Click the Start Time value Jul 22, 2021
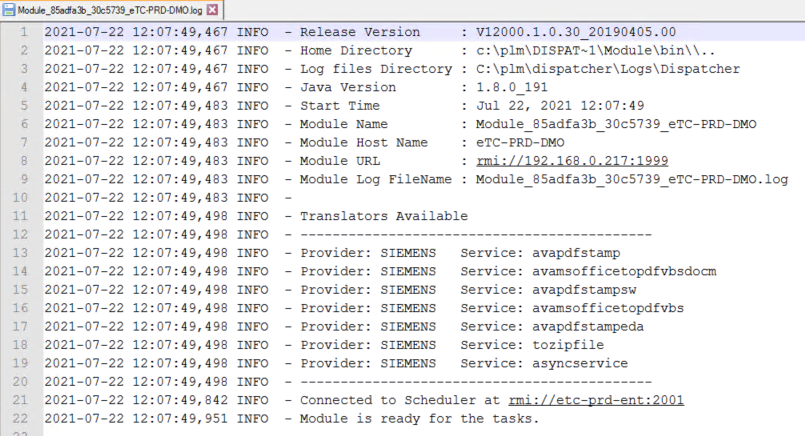 point(560,105)
